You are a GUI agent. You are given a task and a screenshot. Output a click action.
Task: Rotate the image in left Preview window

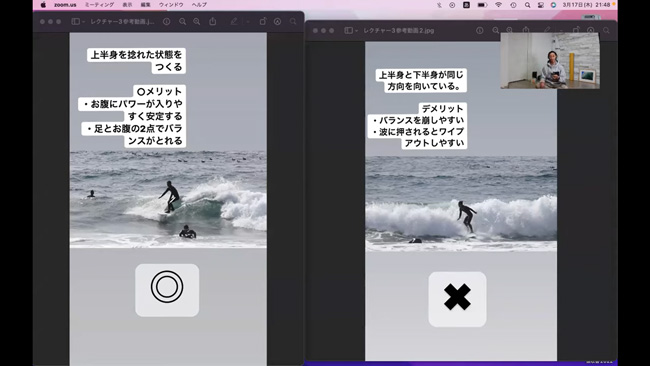coord(263,21)
